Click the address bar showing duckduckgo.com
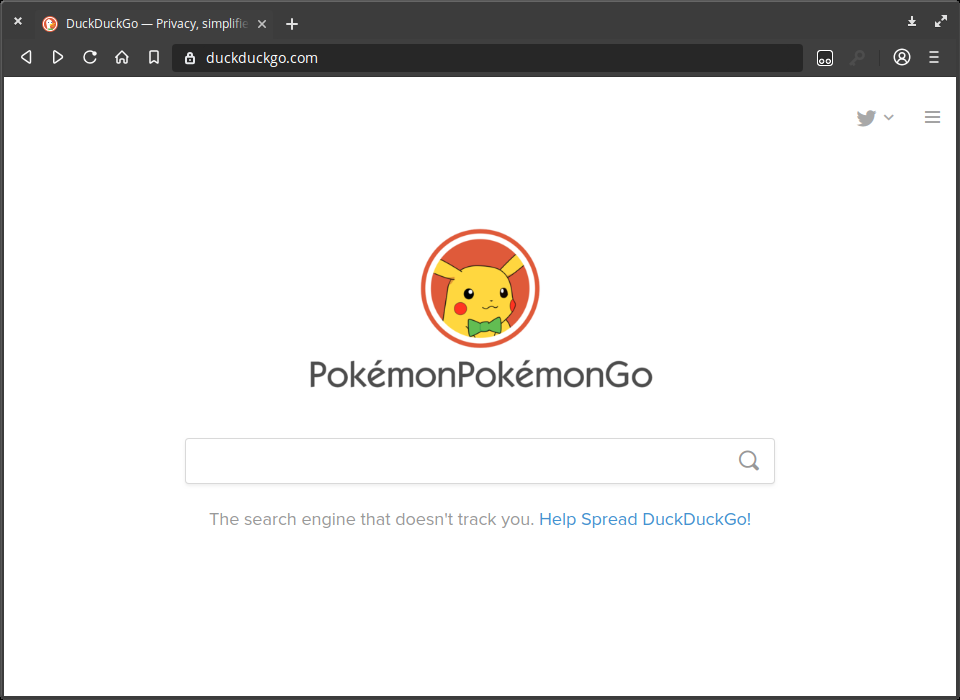This screenshot has height=700, width=960. [400, 57]
